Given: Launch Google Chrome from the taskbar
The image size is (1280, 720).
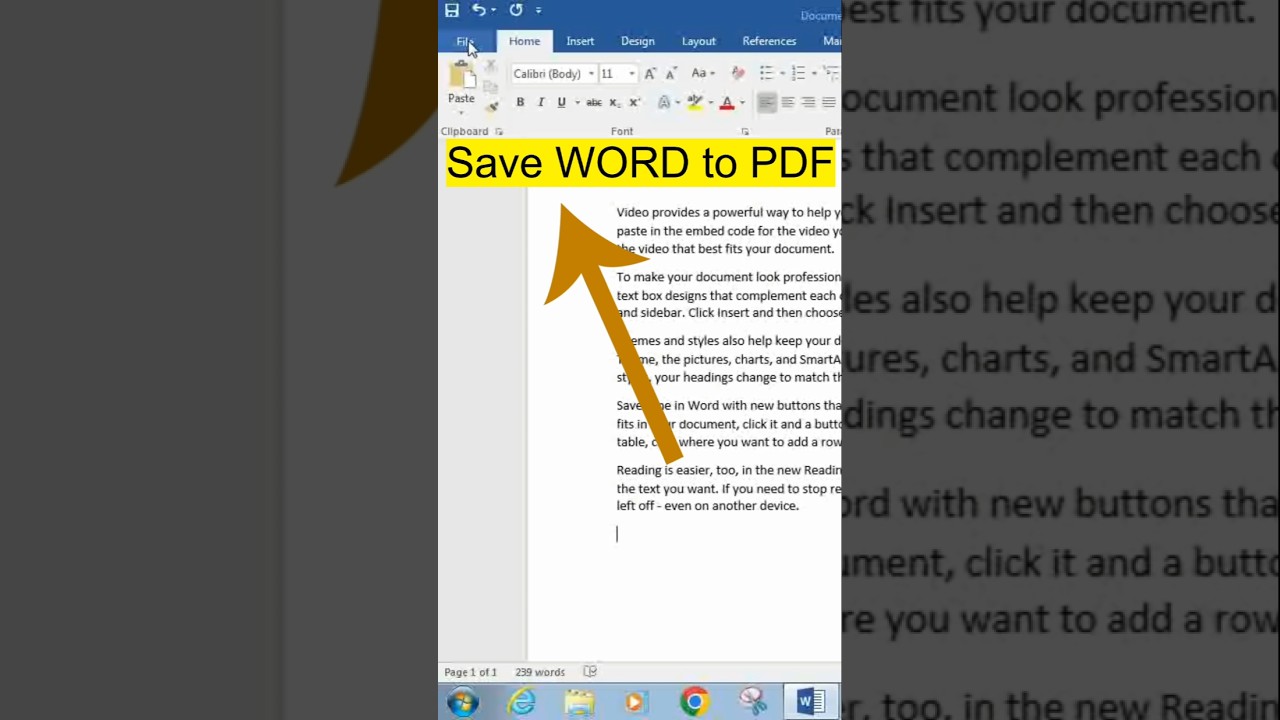Looking at the screenshot, I should pos(694,702).
